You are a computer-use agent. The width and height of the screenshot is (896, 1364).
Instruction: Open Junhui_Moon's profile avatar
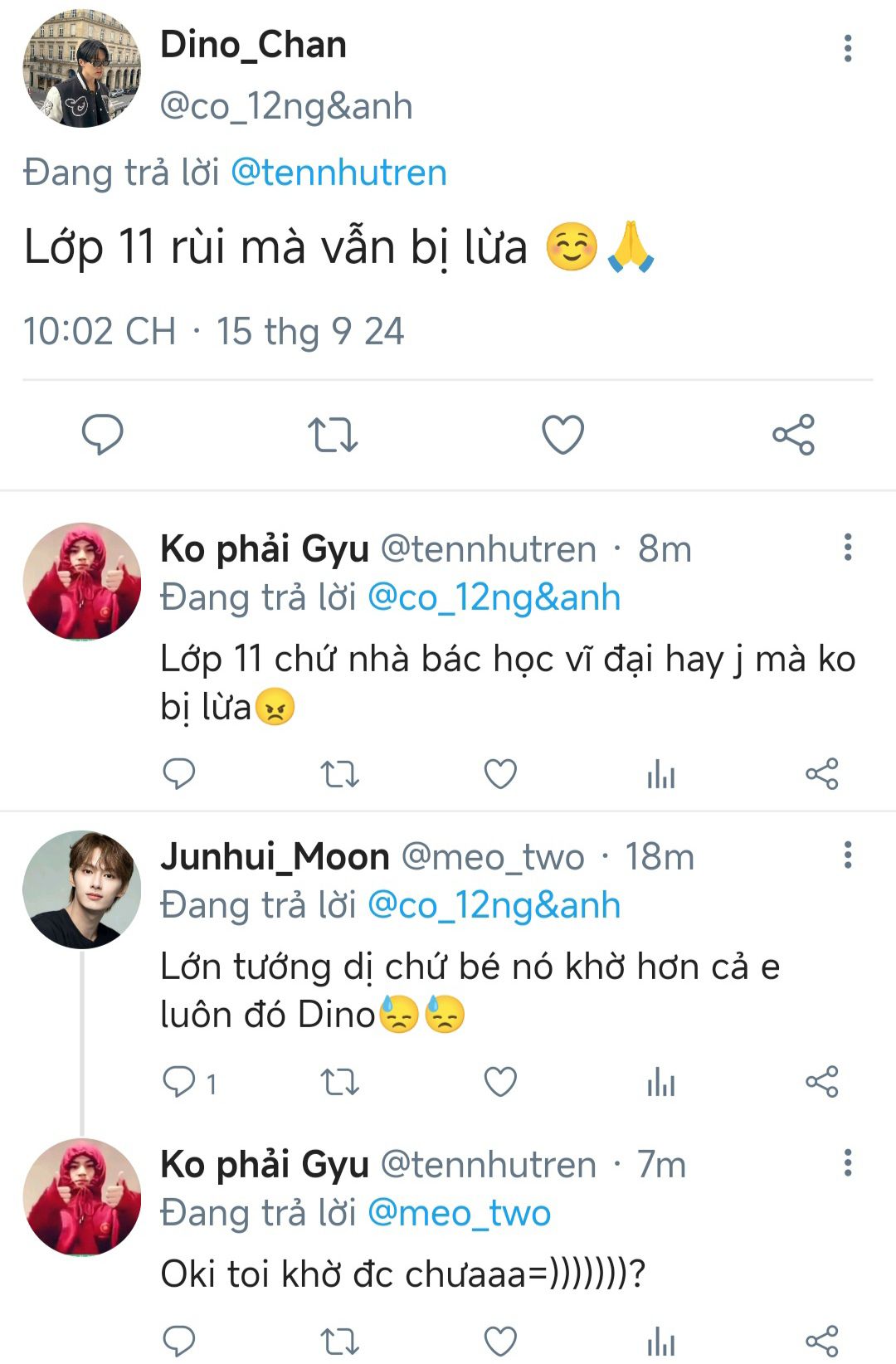click(x=81, y=889)
